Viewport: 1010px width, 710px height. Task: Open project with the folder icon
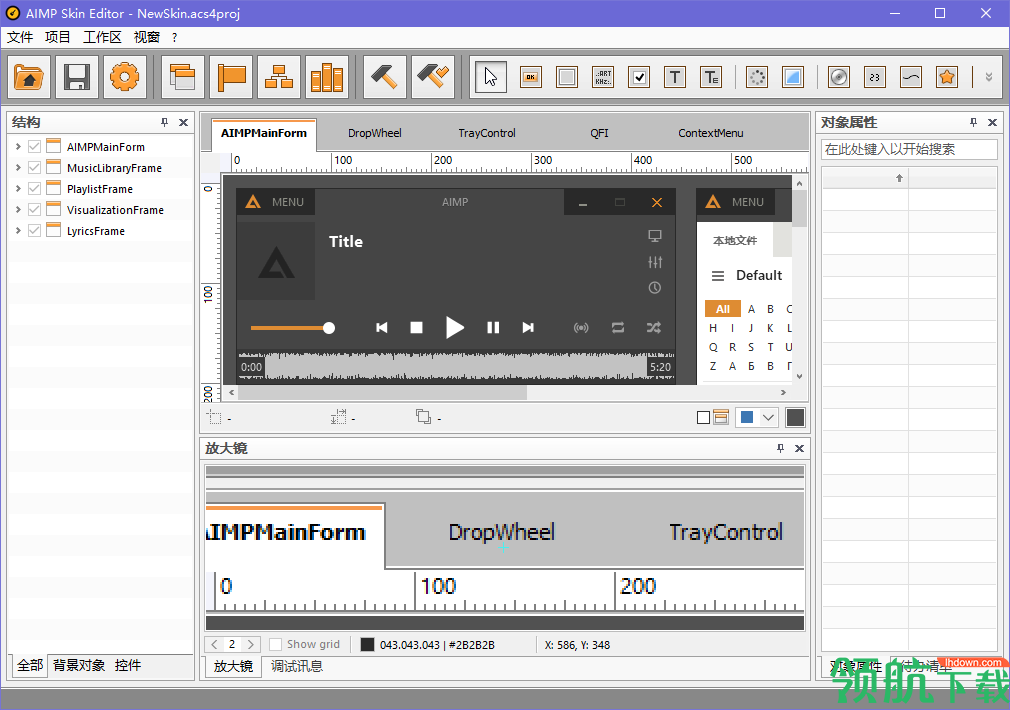(x=28, y=77)
